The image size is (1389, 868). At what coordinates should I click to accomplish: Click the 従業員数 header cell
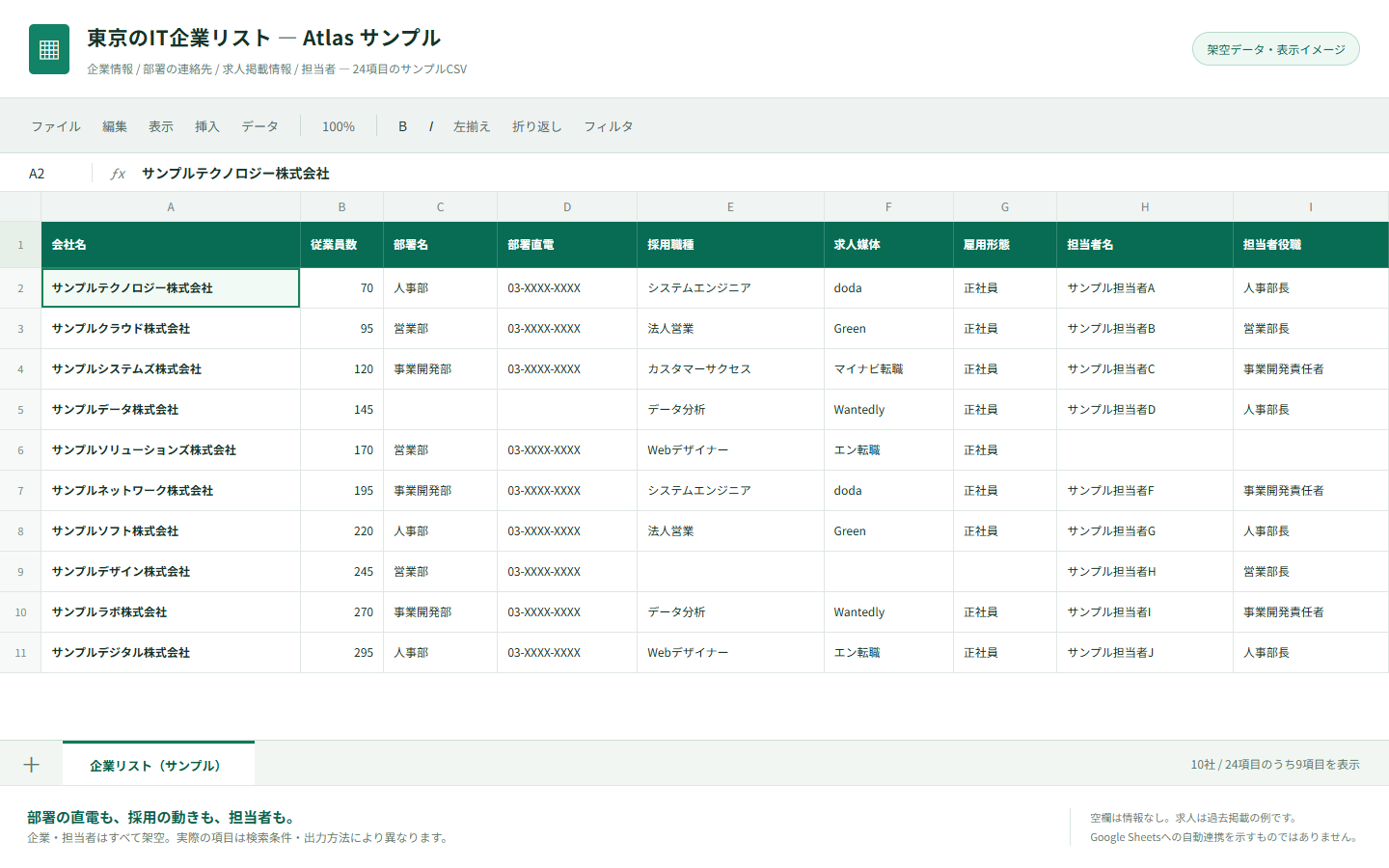click(x=341, y=245)
